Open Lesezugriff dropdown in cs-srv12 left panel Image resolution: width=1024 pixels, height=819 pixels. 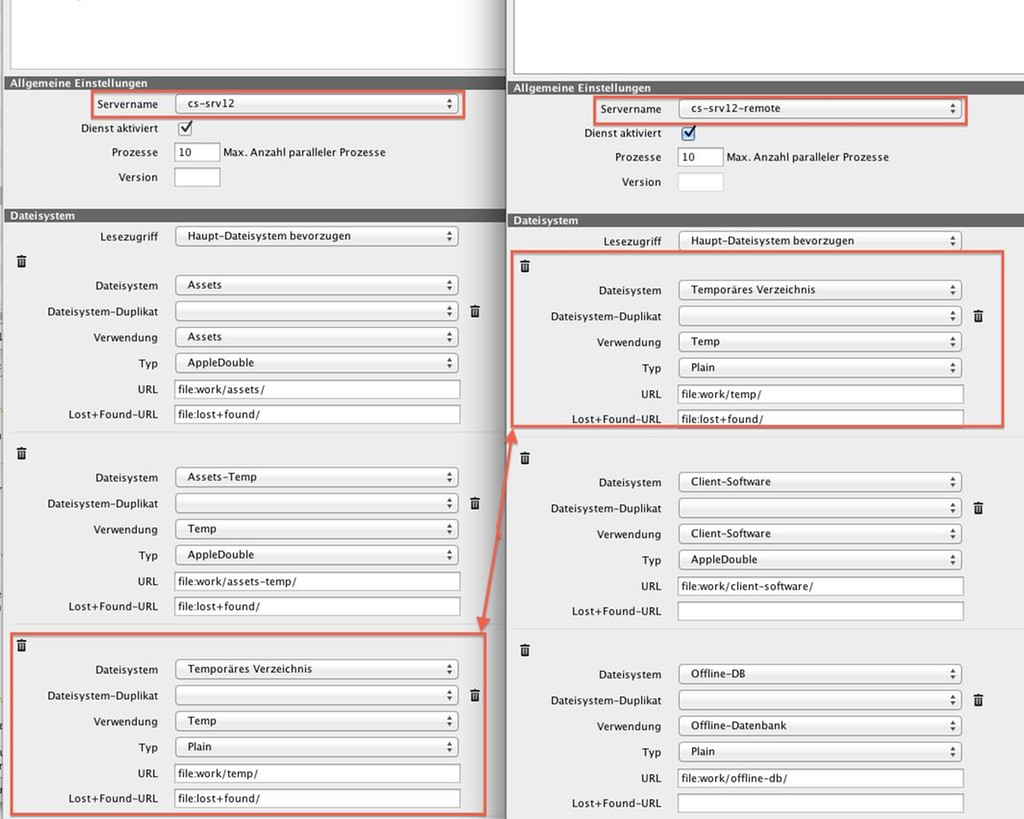pos(316,236)
